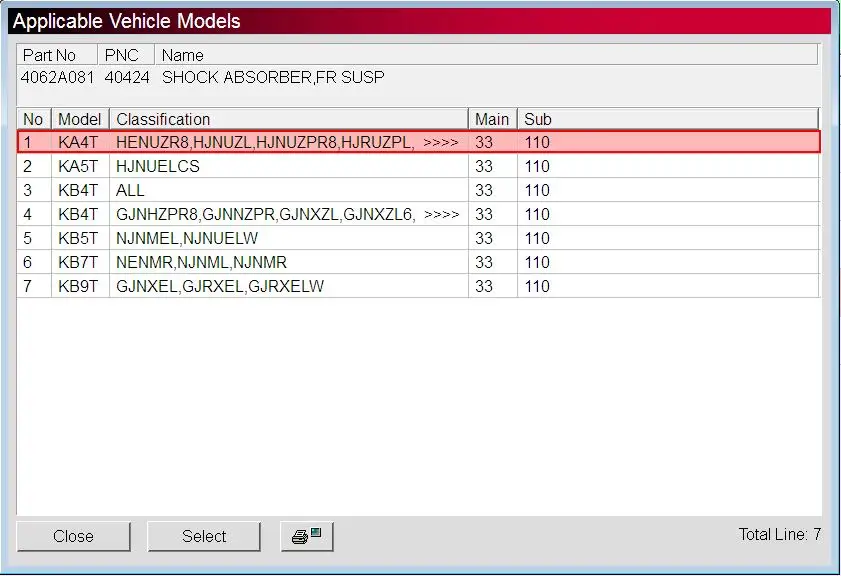Select the row with classification ALL
Screen dimensions: 841x576
coord(418,190)
